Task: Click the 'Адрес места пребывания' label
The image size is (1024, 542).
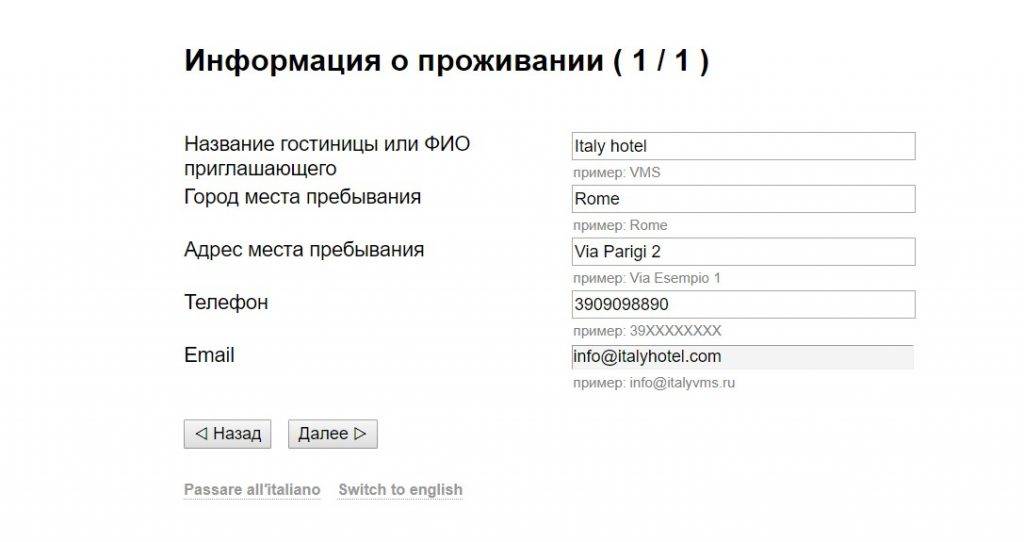Action: (x=304, y=249)
